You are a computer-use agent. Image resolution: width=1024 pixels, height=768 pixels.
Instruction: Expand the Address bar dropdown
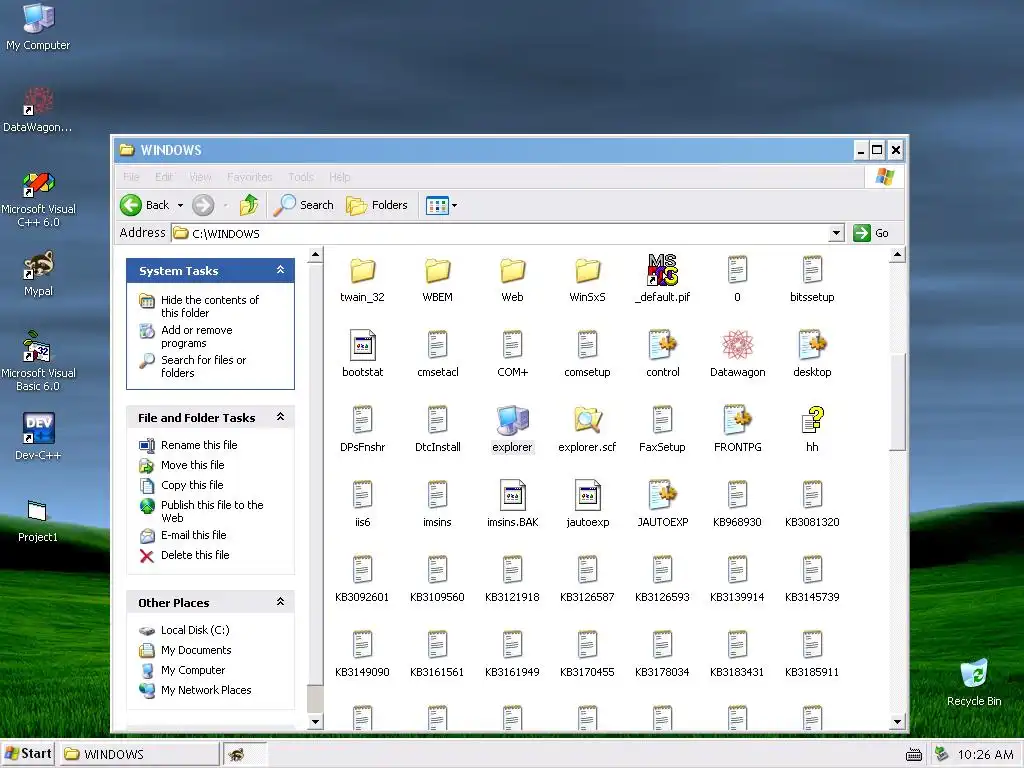pos(836,233)
